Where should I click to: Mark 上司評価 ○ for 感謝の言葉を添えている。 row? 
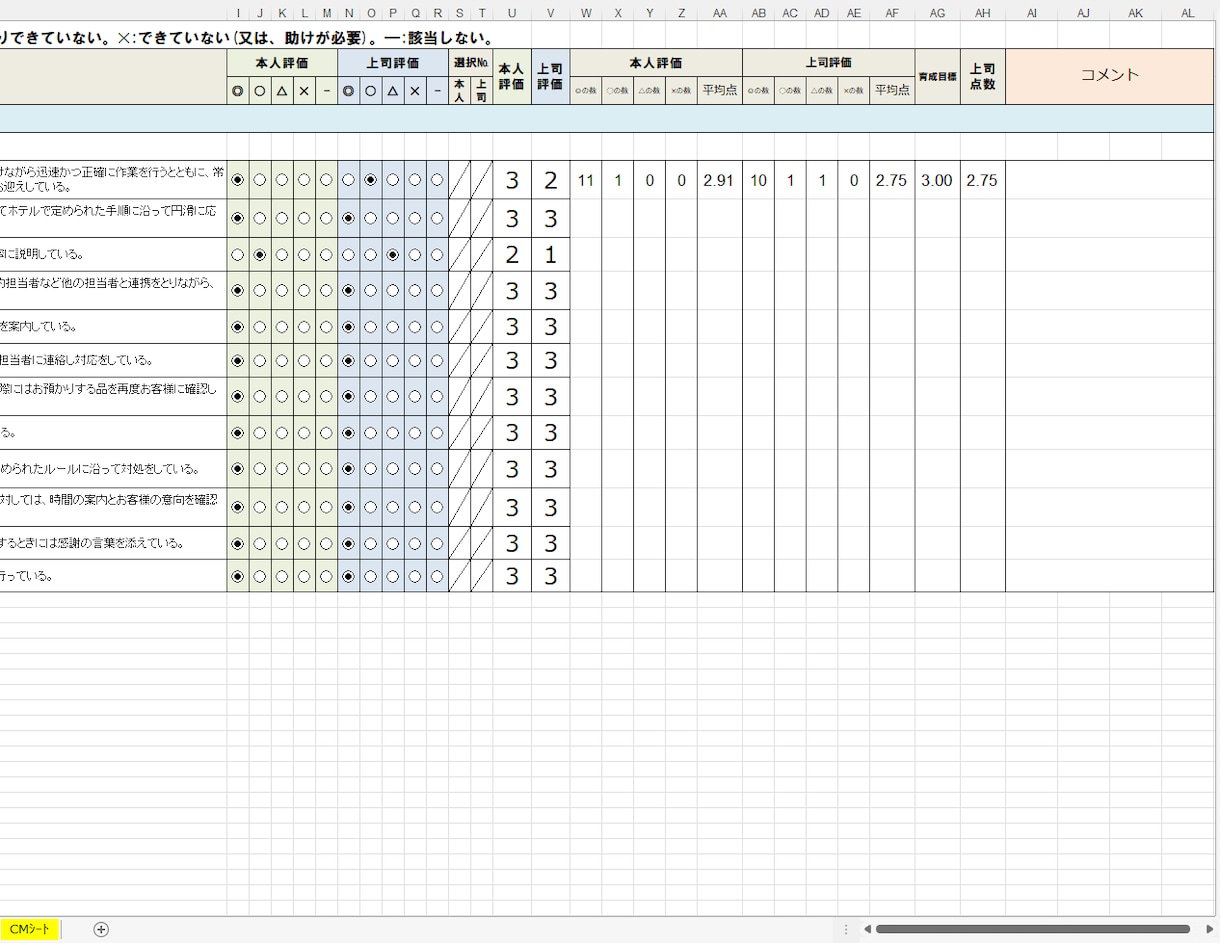(371, 544)
